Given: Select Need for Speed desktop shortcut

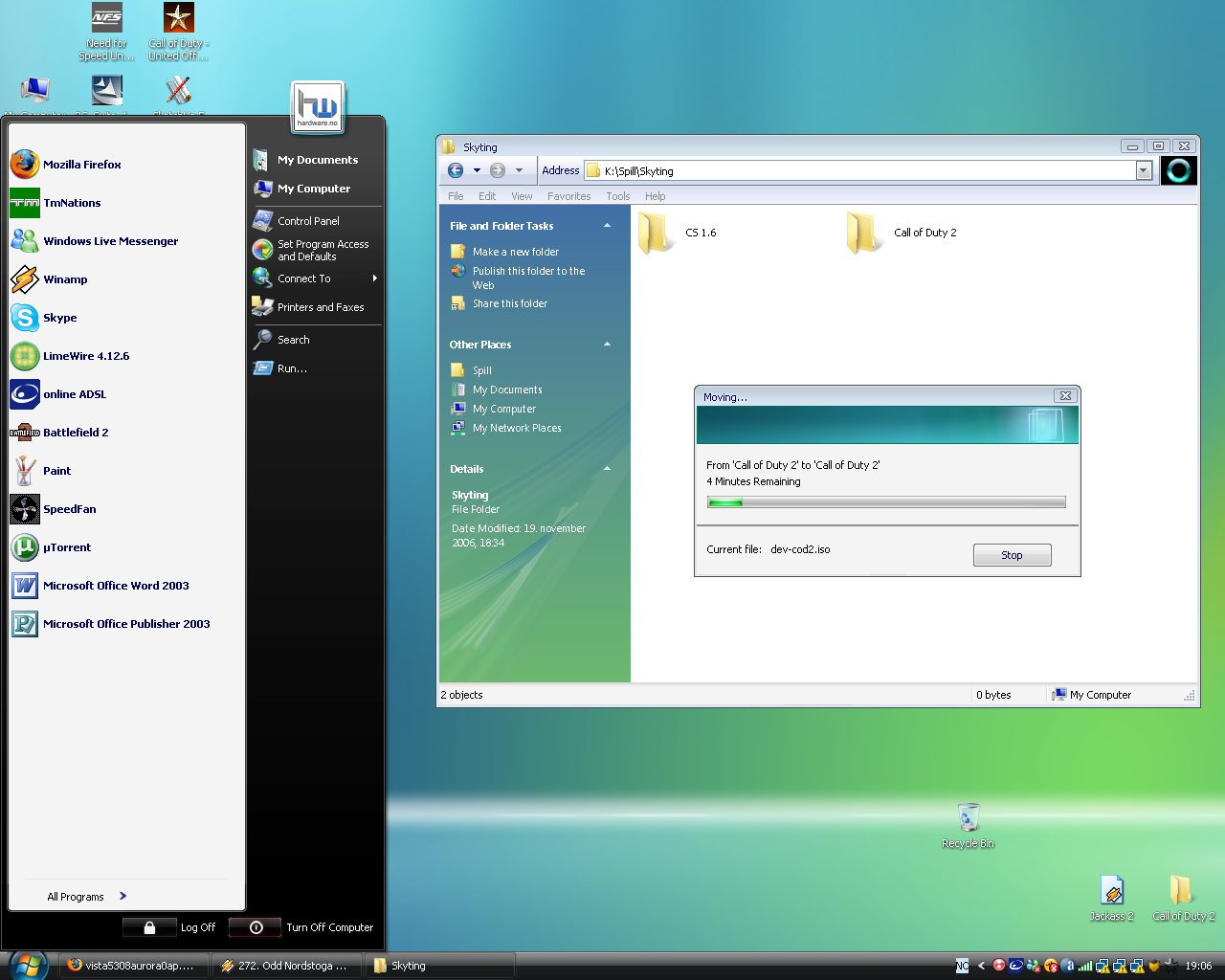Looking at the screenshot, I should pos(106,32).
